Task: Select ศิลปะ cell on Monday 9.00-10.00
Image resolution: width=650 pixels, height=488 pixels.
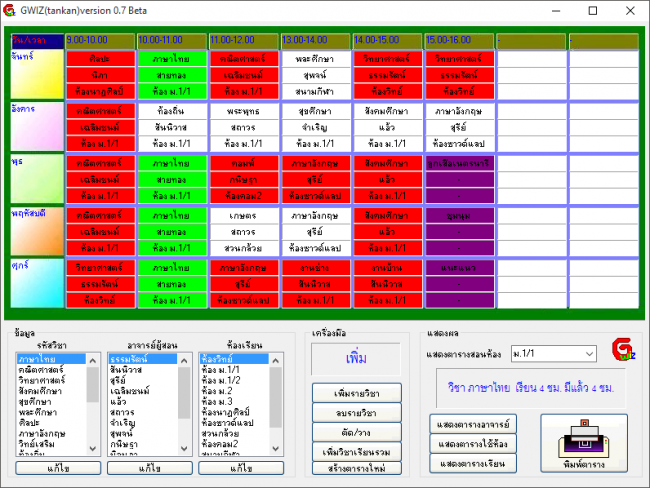Action: coord(100,58)
